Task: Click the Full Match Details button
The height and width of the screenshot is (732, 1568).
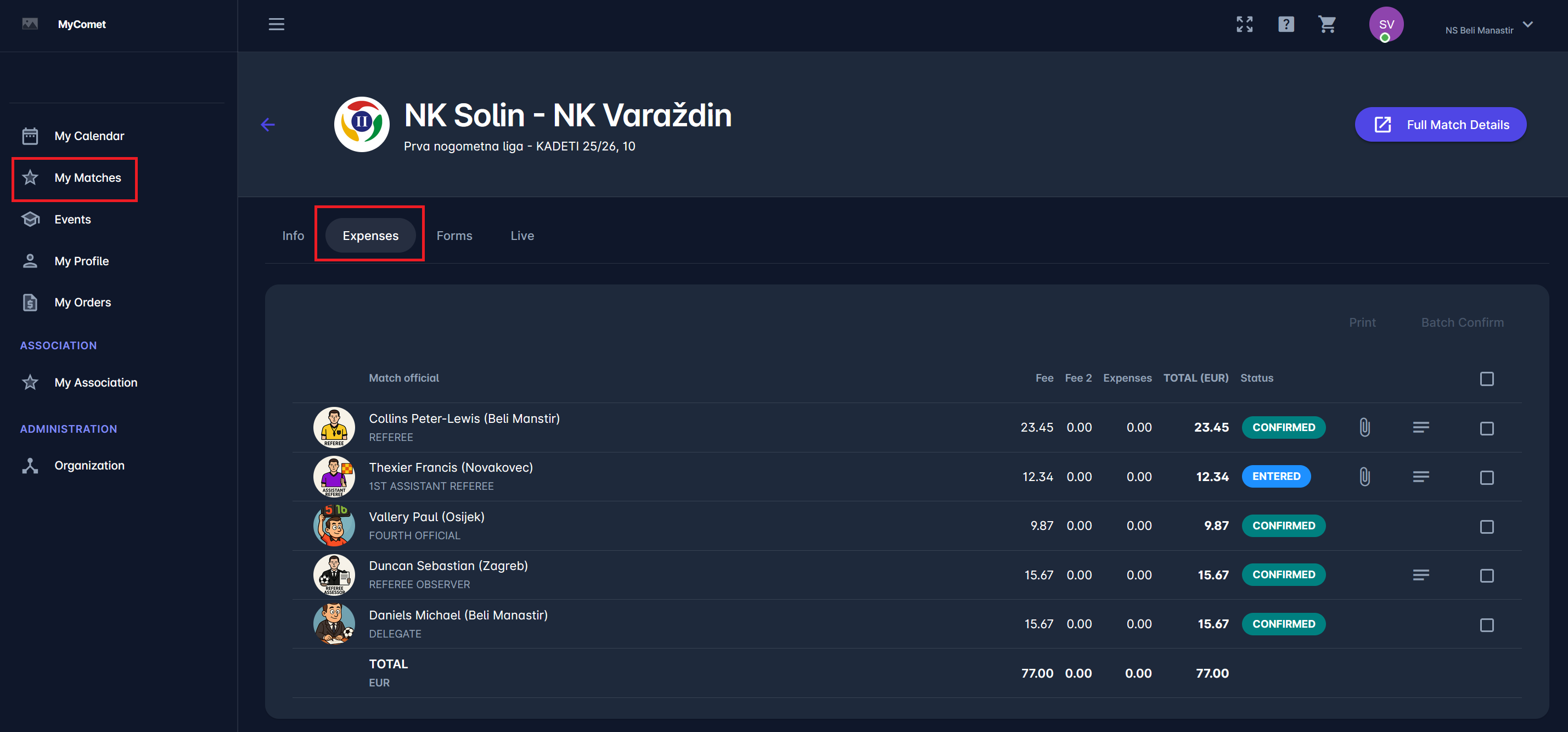Action: pyautogui.click(x=1440, y=125)
